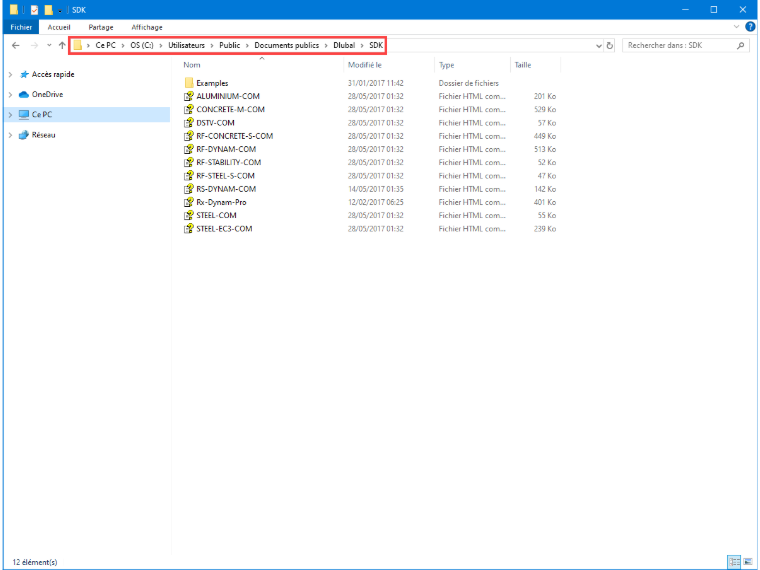760x570 pixels.
Task: Click the Dossier de fichiers type text
Action: click(x=469, y=83)
